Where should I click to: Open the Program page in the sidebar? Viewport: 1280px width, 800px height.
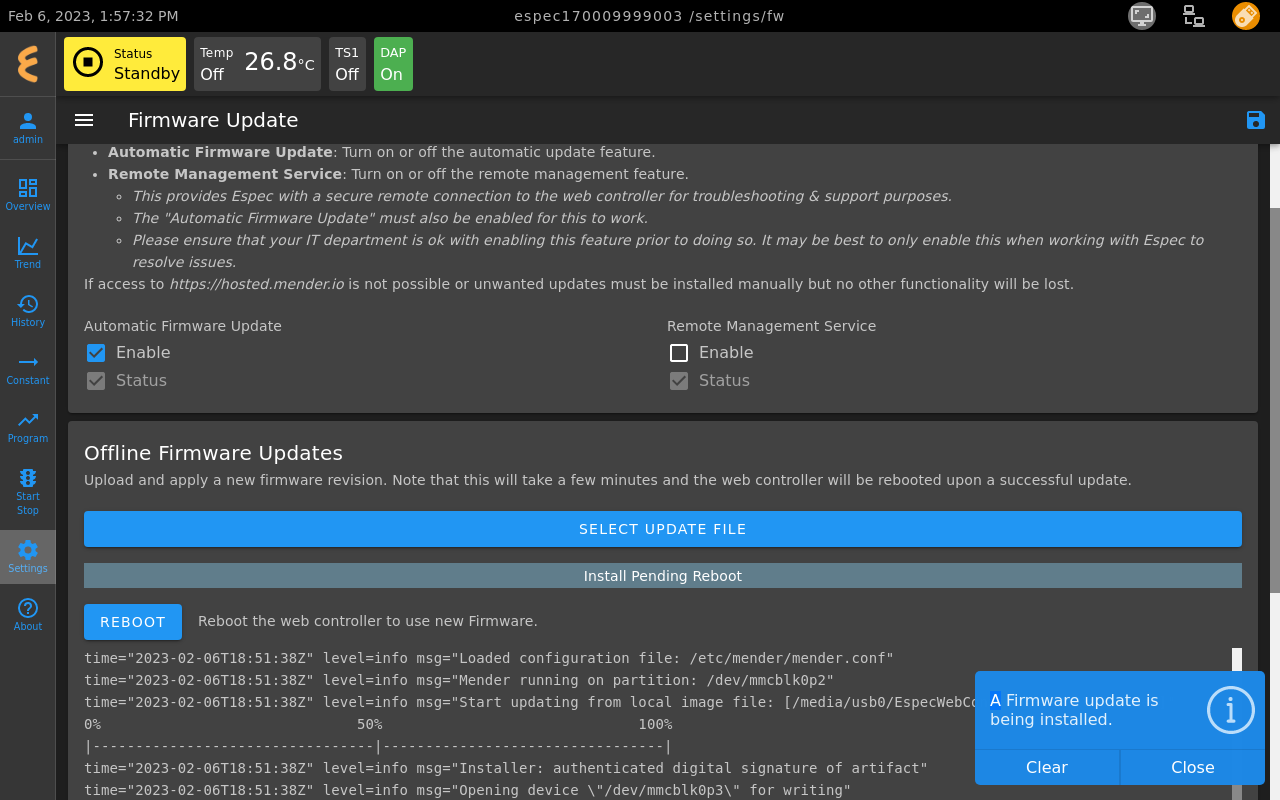tap(28, 426)
